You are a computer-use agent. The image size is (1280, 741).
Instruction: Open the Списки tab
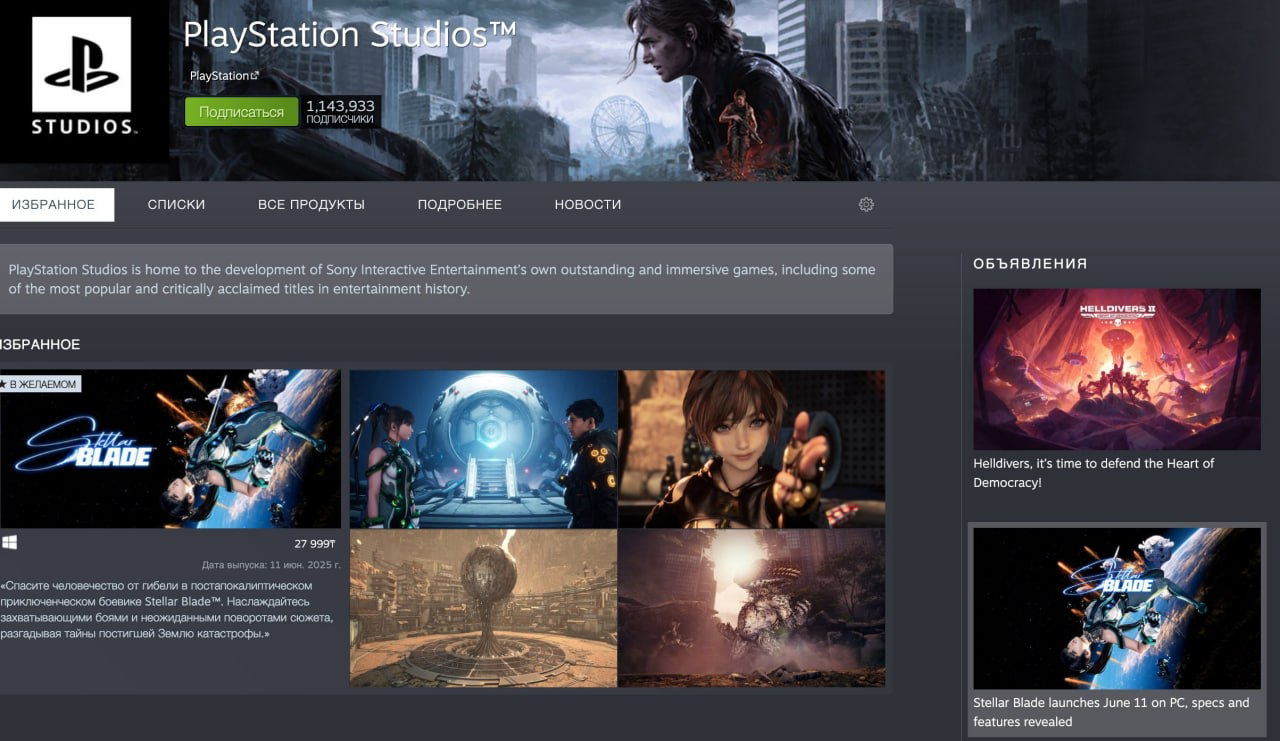click(176, 204)
